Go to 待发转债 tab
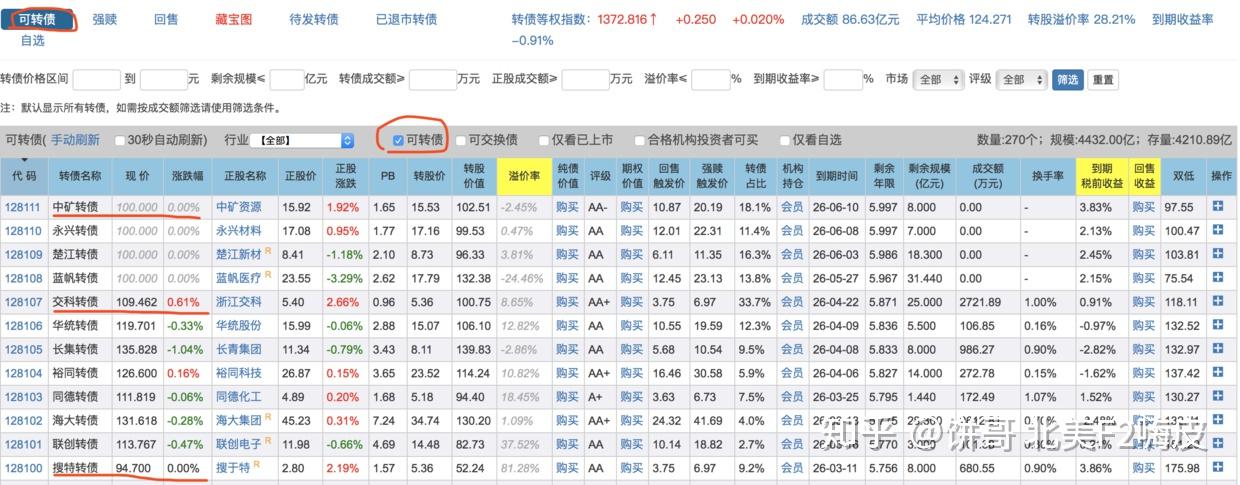Image resolution: width=1240 pixels, height=485 pixels. (314, 19)
